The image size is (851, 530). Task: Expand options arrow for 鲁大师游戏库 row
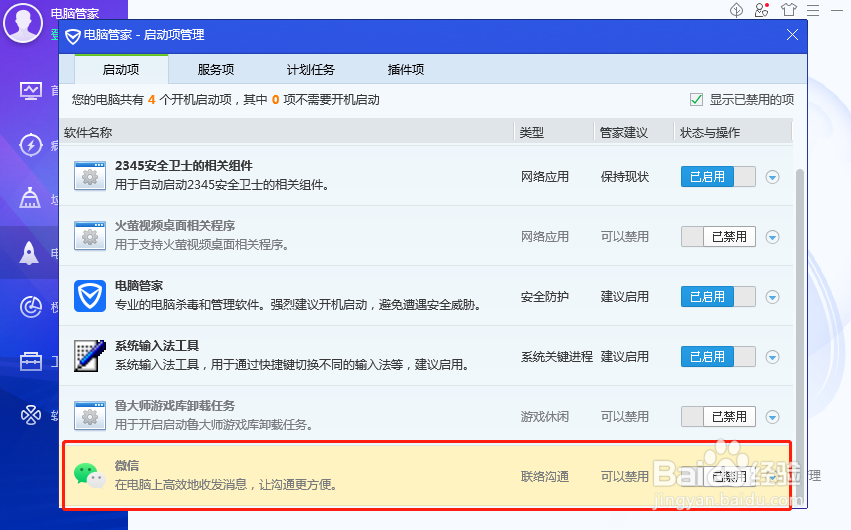point(772,417)
